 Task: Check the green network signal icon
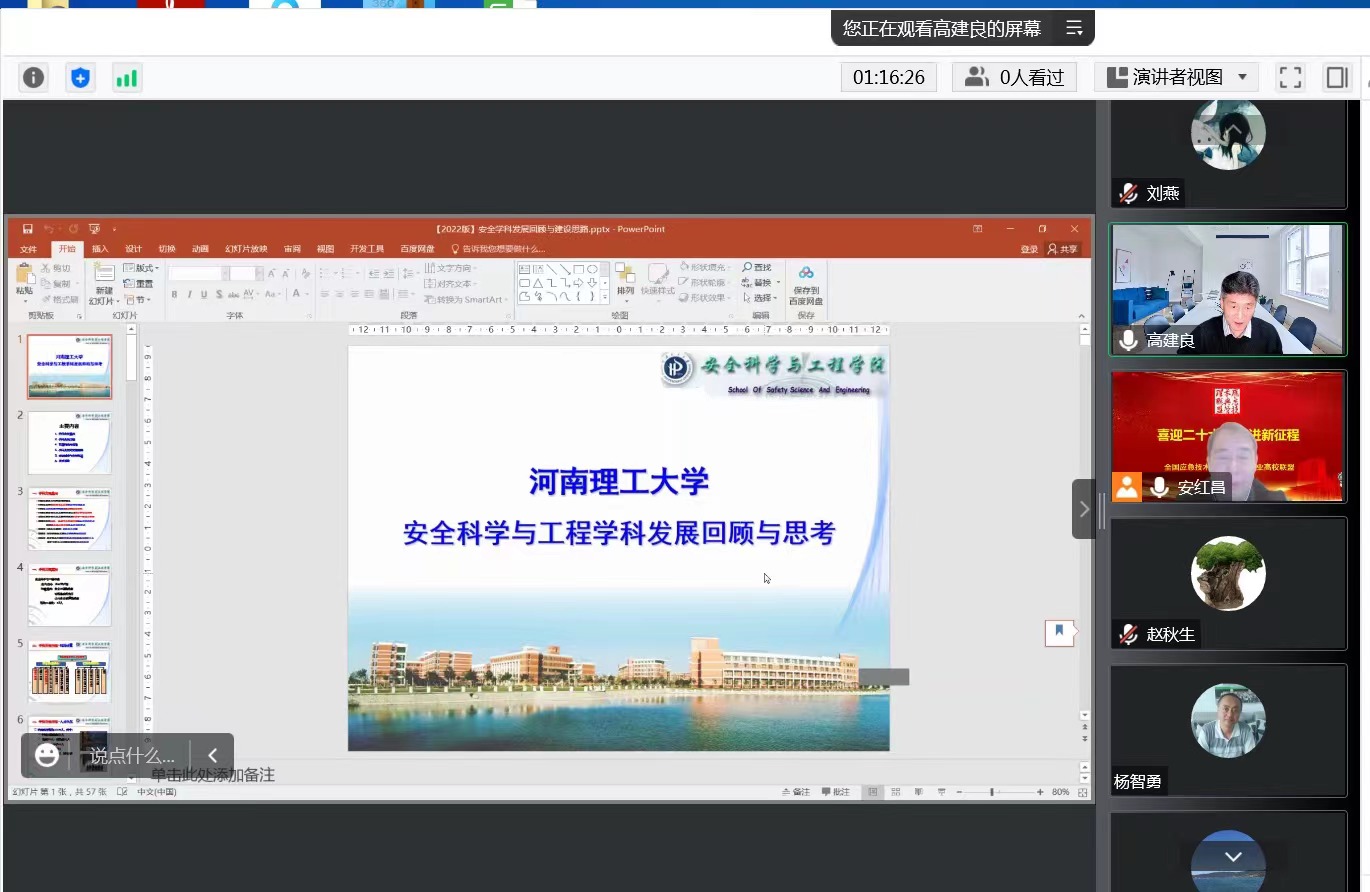coord(126,78)
